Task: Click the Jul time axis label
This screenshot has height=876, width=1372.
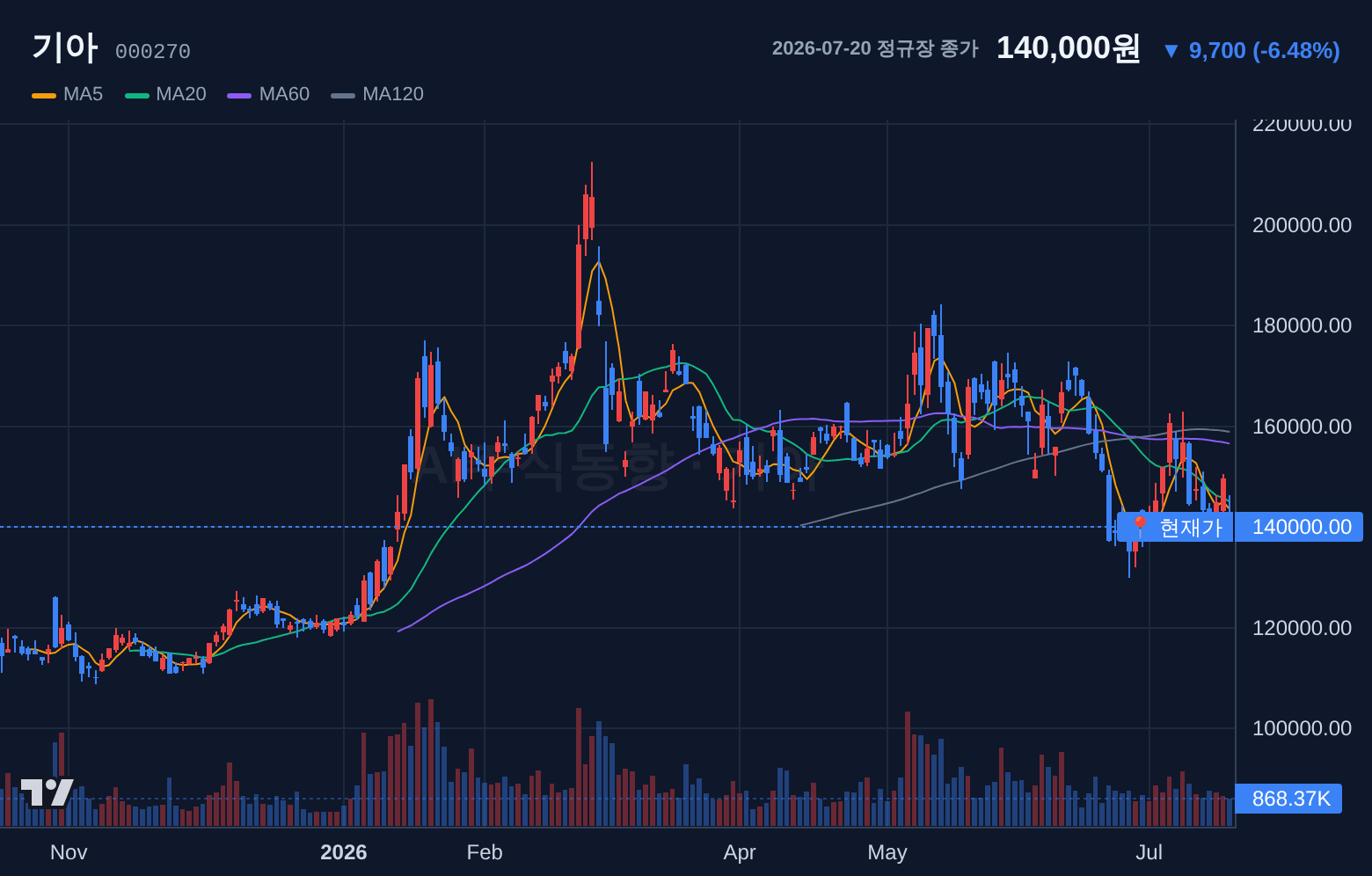Action: click(x=1149, y=852)
